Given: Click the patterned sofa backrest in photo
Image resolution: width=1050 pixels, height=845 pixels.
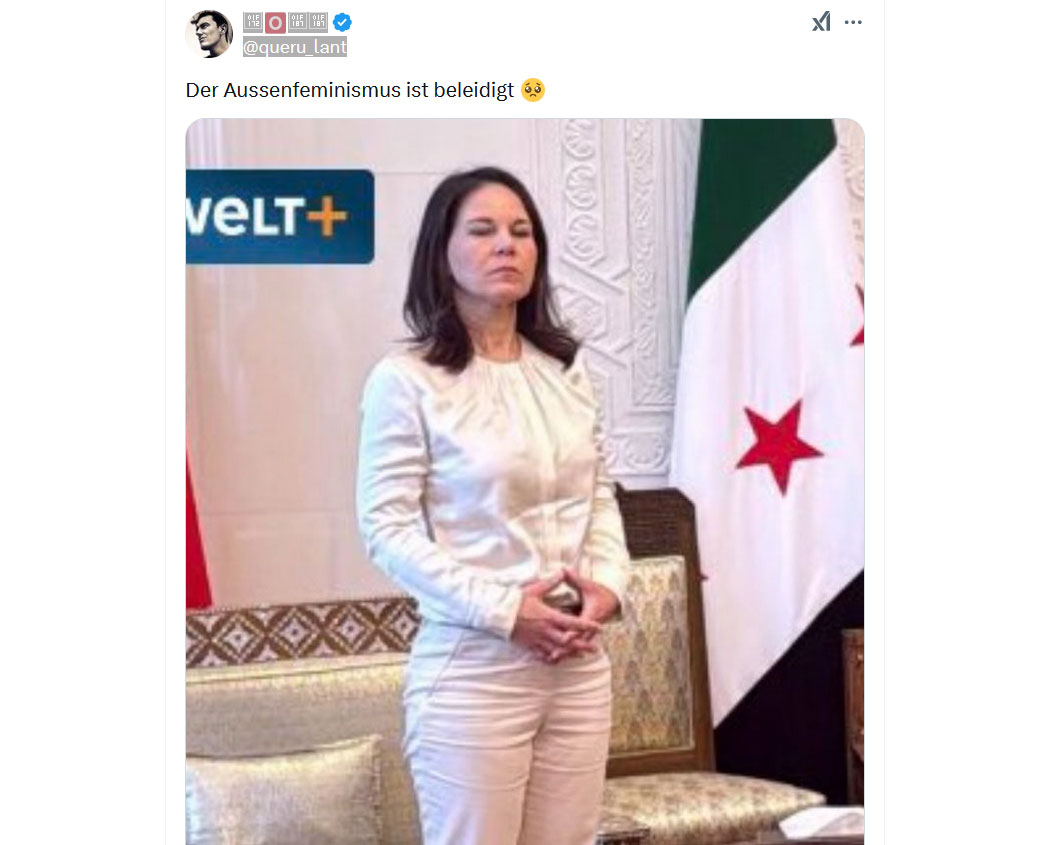Looking at the screenshot, I should tap(301, 633).
